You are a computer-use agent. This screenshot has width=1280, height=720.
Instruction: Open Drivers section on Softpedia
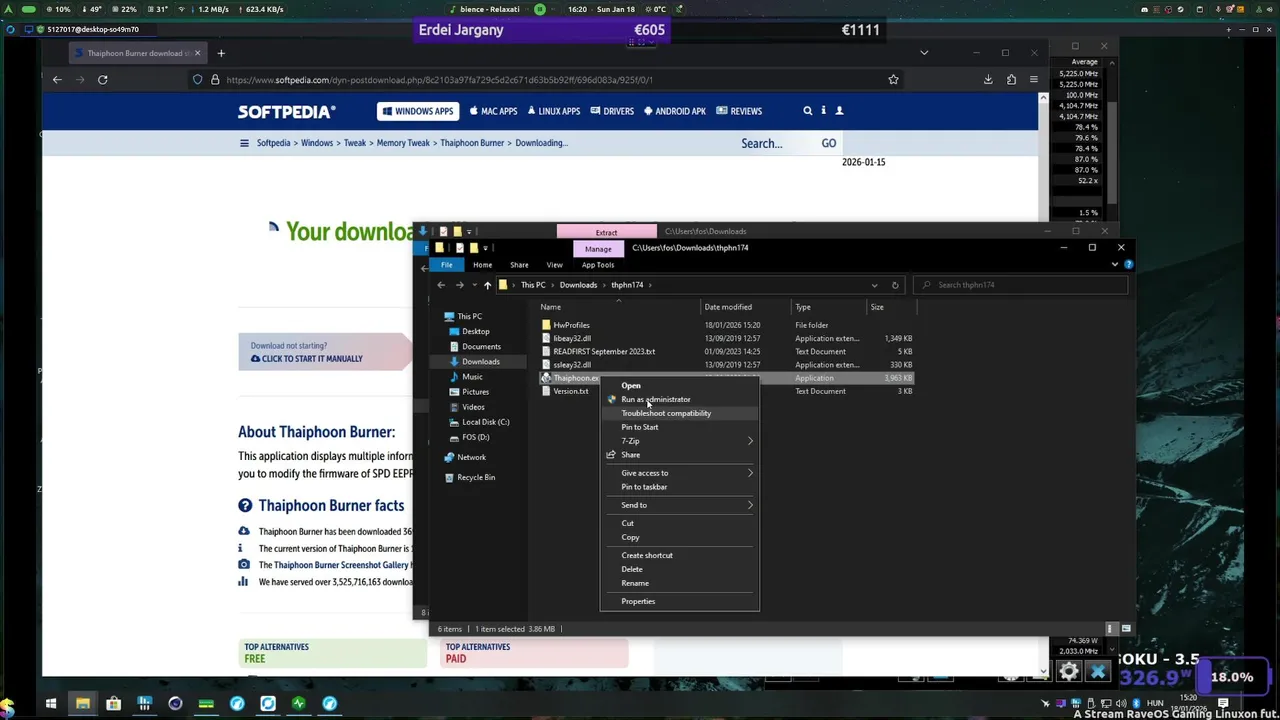[612, 111]
